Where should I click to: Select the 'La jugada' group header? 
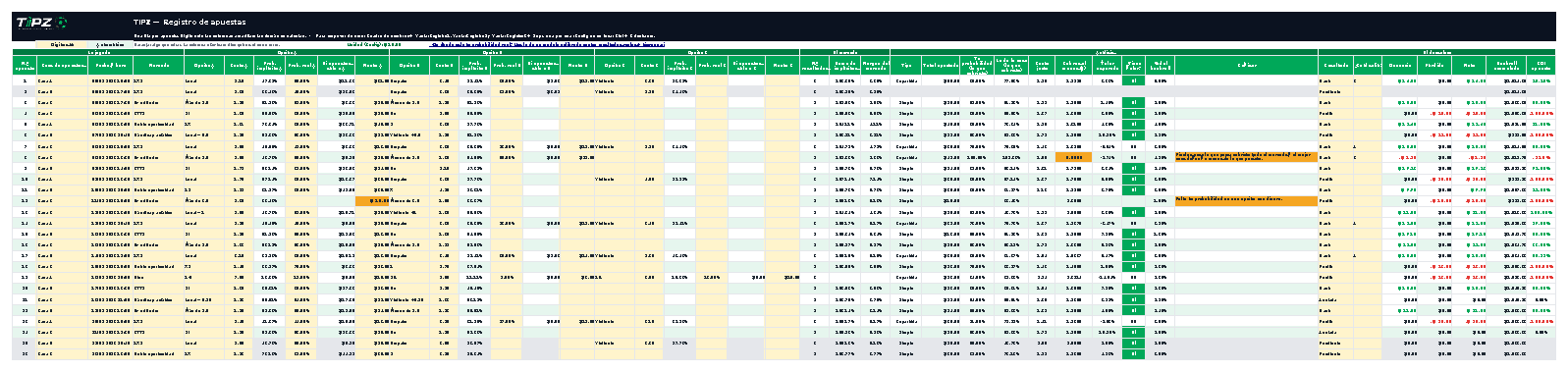(x=98, y=52)
